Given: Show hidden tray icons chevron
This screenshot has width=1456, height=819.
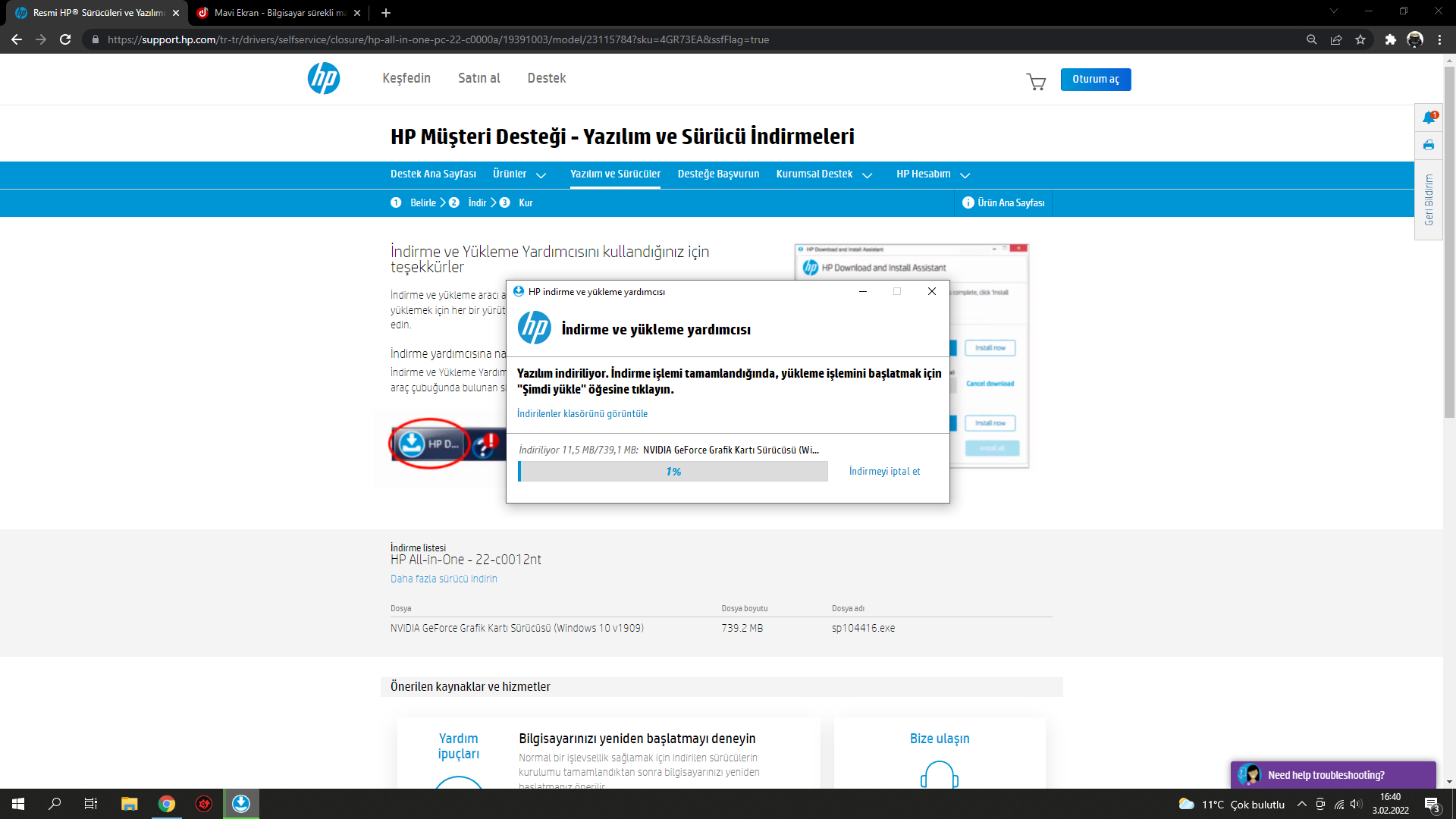Looking at the screenshot, I should [1302, 805].
